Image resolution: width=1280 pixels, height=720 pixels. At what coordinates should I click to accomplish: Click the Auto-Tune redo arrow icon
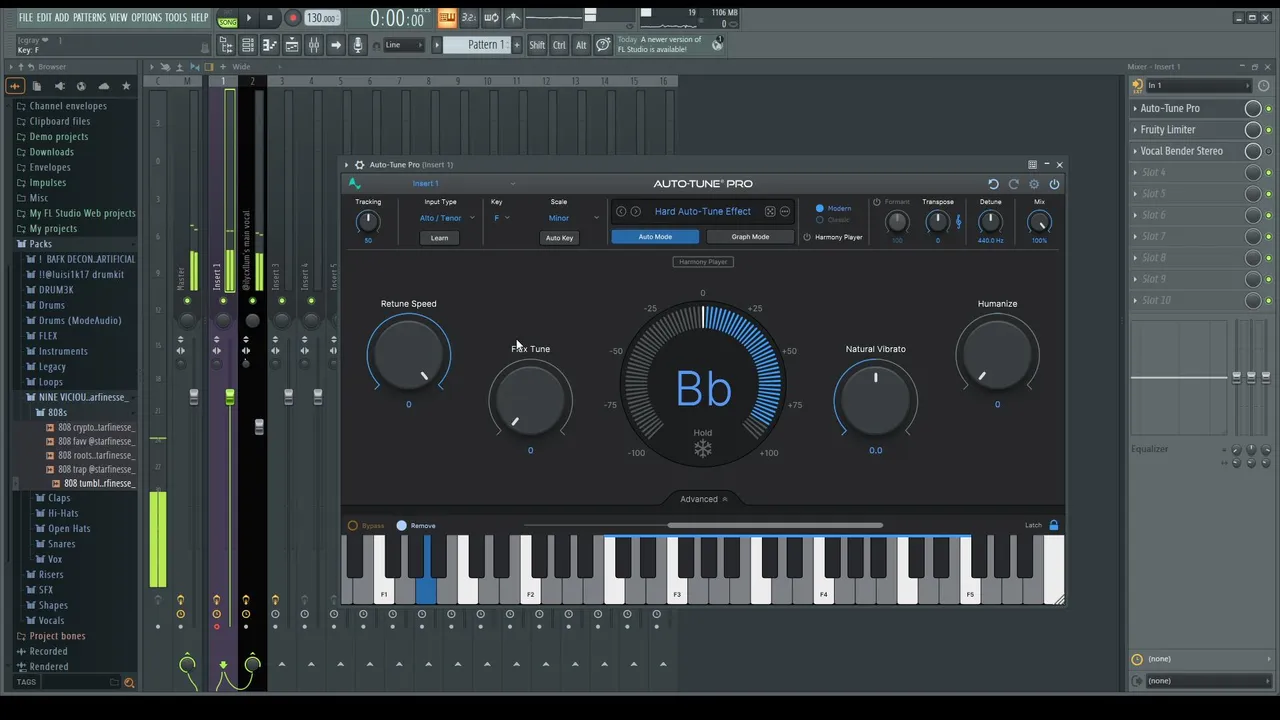[1013, 184]
